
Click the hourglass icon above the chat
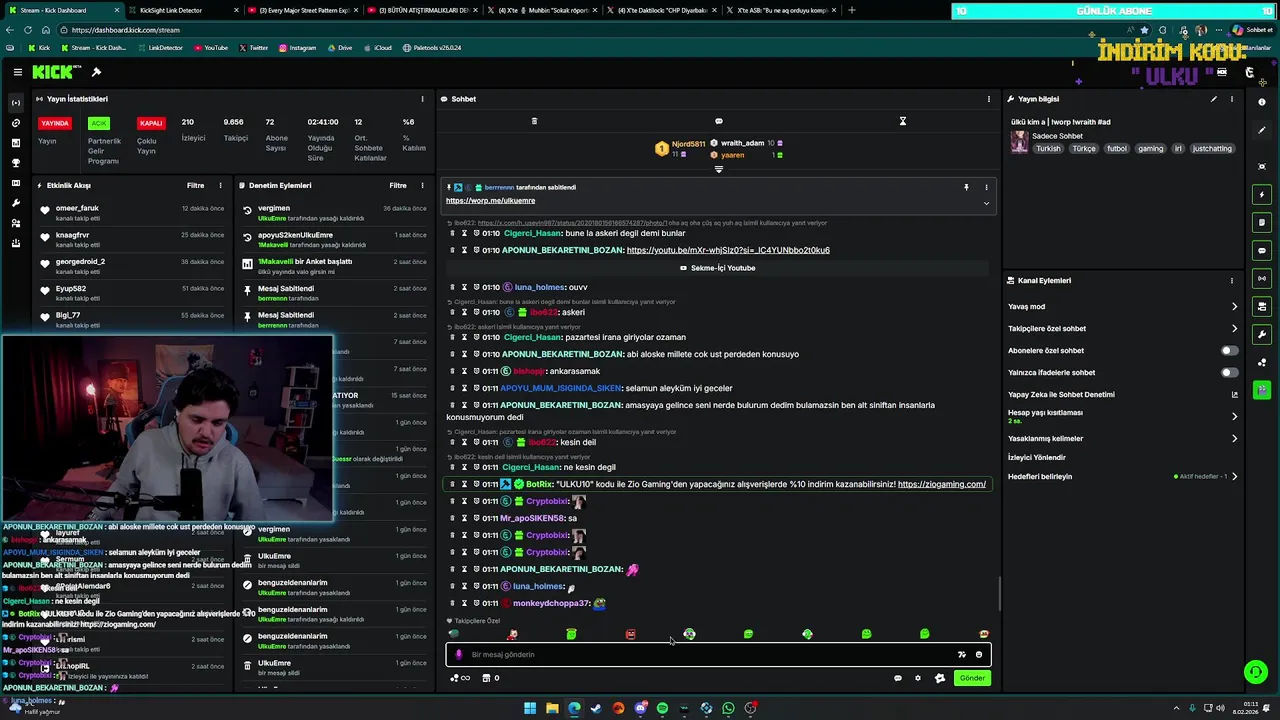point(902,121)
